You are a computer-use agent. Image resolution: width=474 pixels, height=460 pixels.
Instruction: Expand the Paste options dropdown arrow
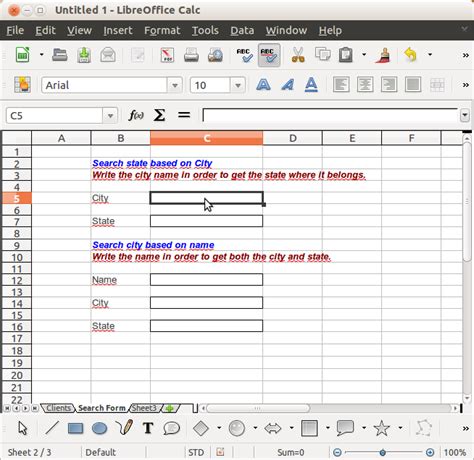pyautogui.click(x=364, y=54)
